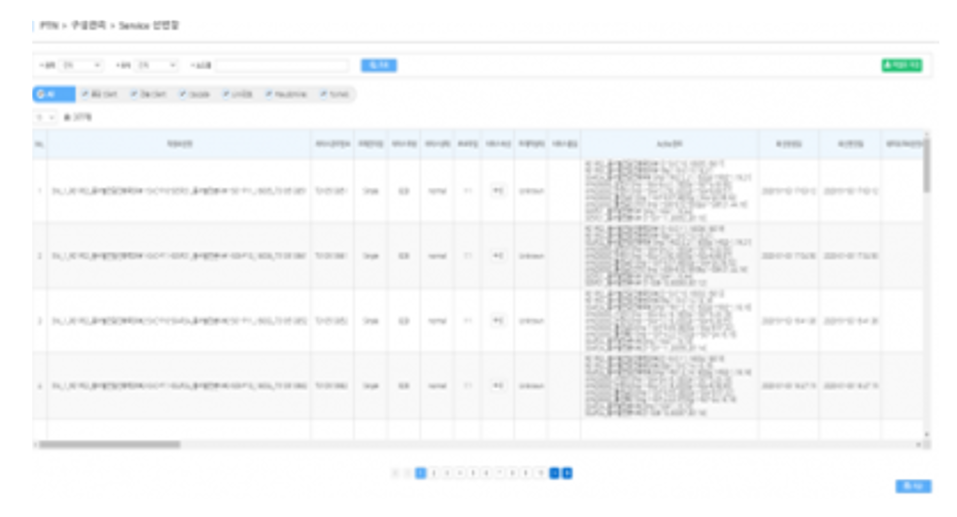Go to page 2 in pagination
This screenshot has height=517, width=957.
(x=434, y=473)
